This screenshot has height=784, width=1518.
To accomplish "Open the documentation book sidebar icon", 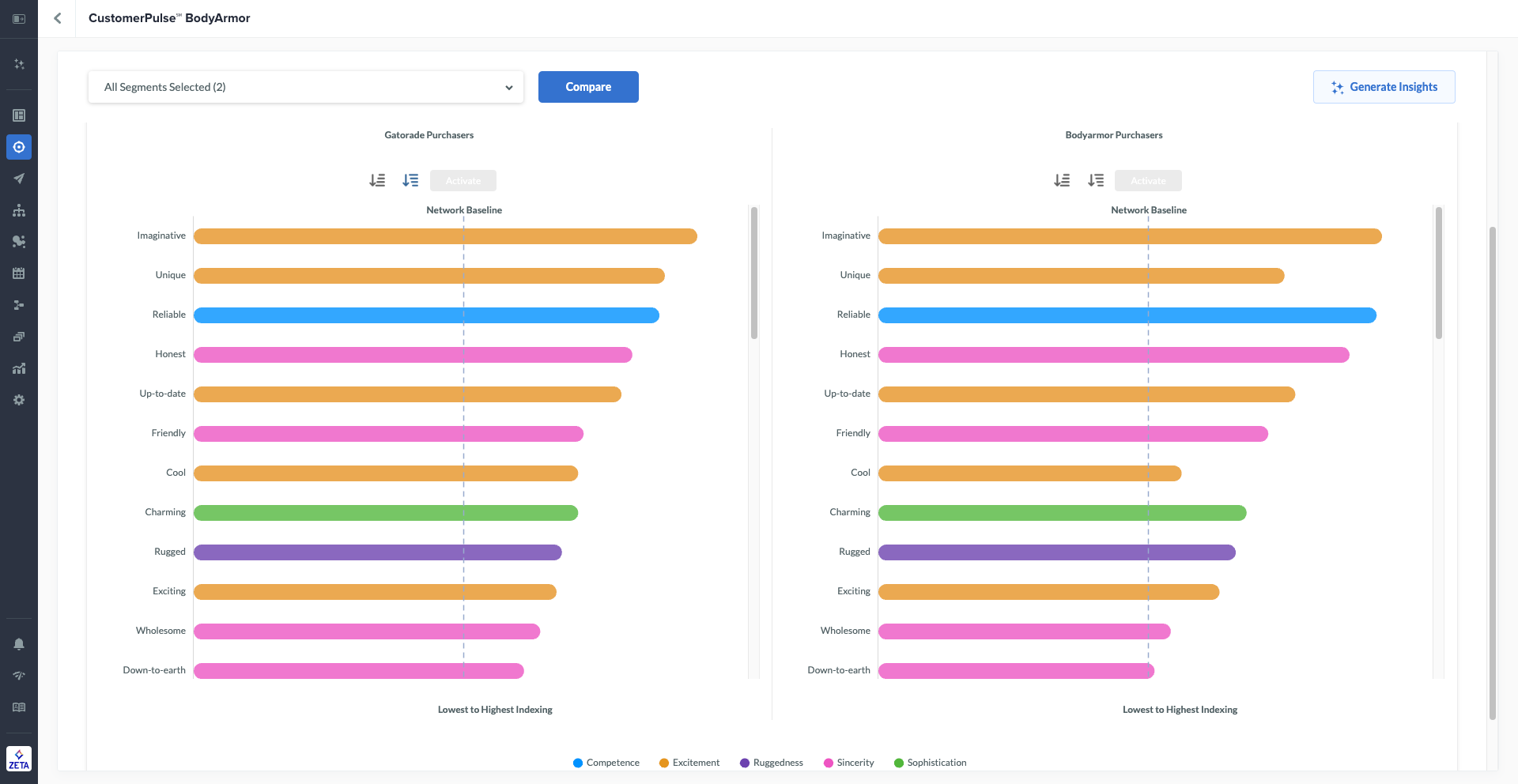I will 19,707.
